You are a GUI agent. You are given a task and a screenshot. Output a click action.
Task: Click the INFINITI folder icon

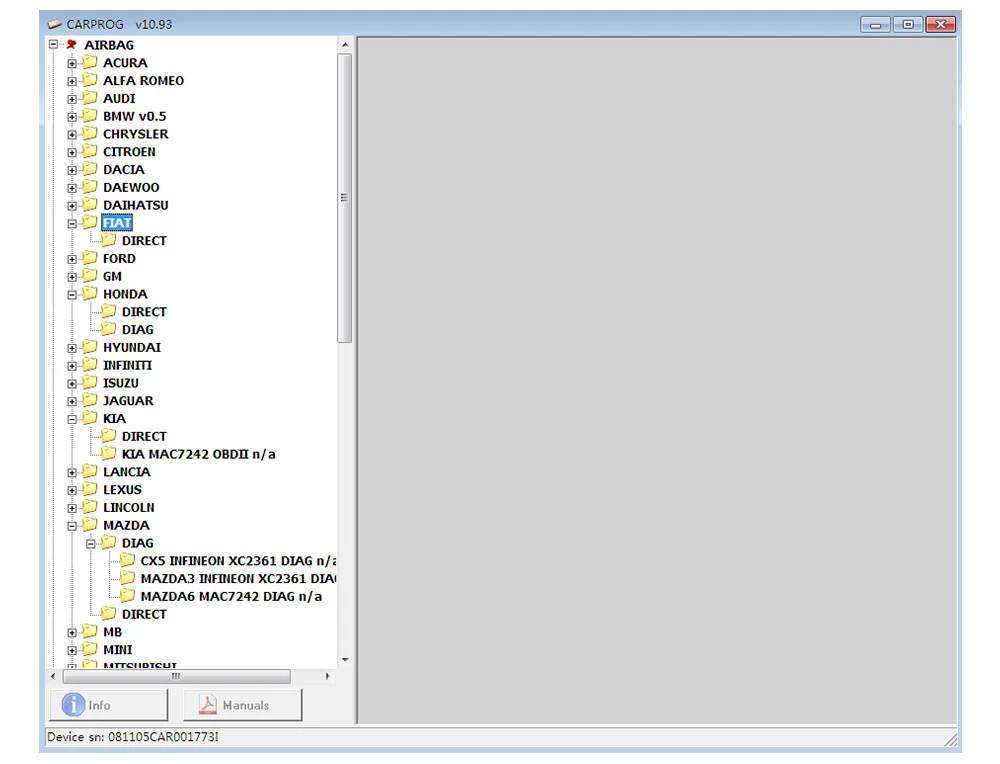pos(90,364)
